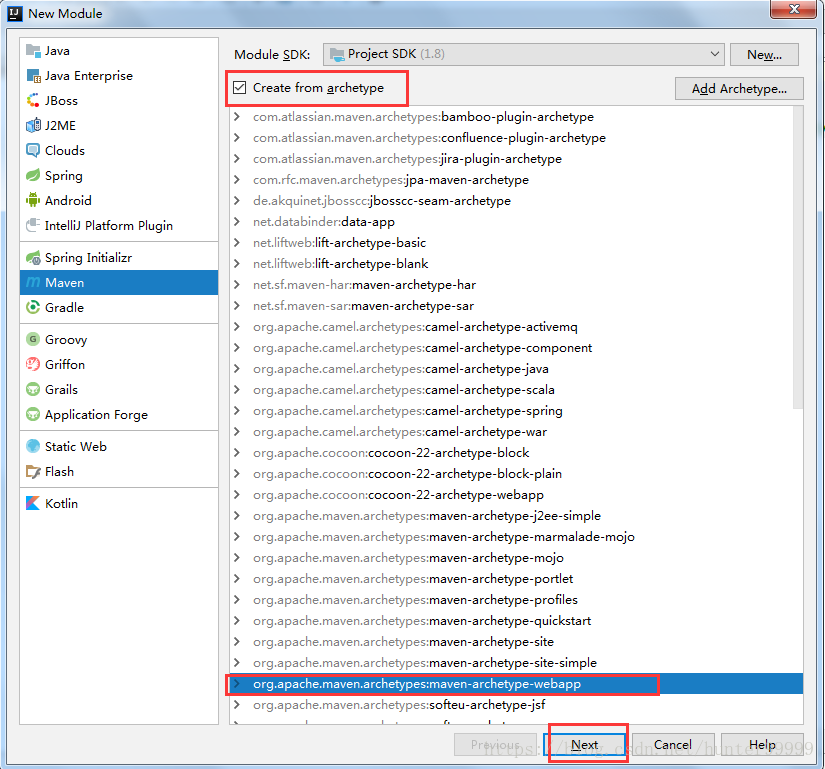The width and height of the screenshot is (825, 769).
Task: Click the archetype list vertical scrollbar
Action: (x=798, y=257)
